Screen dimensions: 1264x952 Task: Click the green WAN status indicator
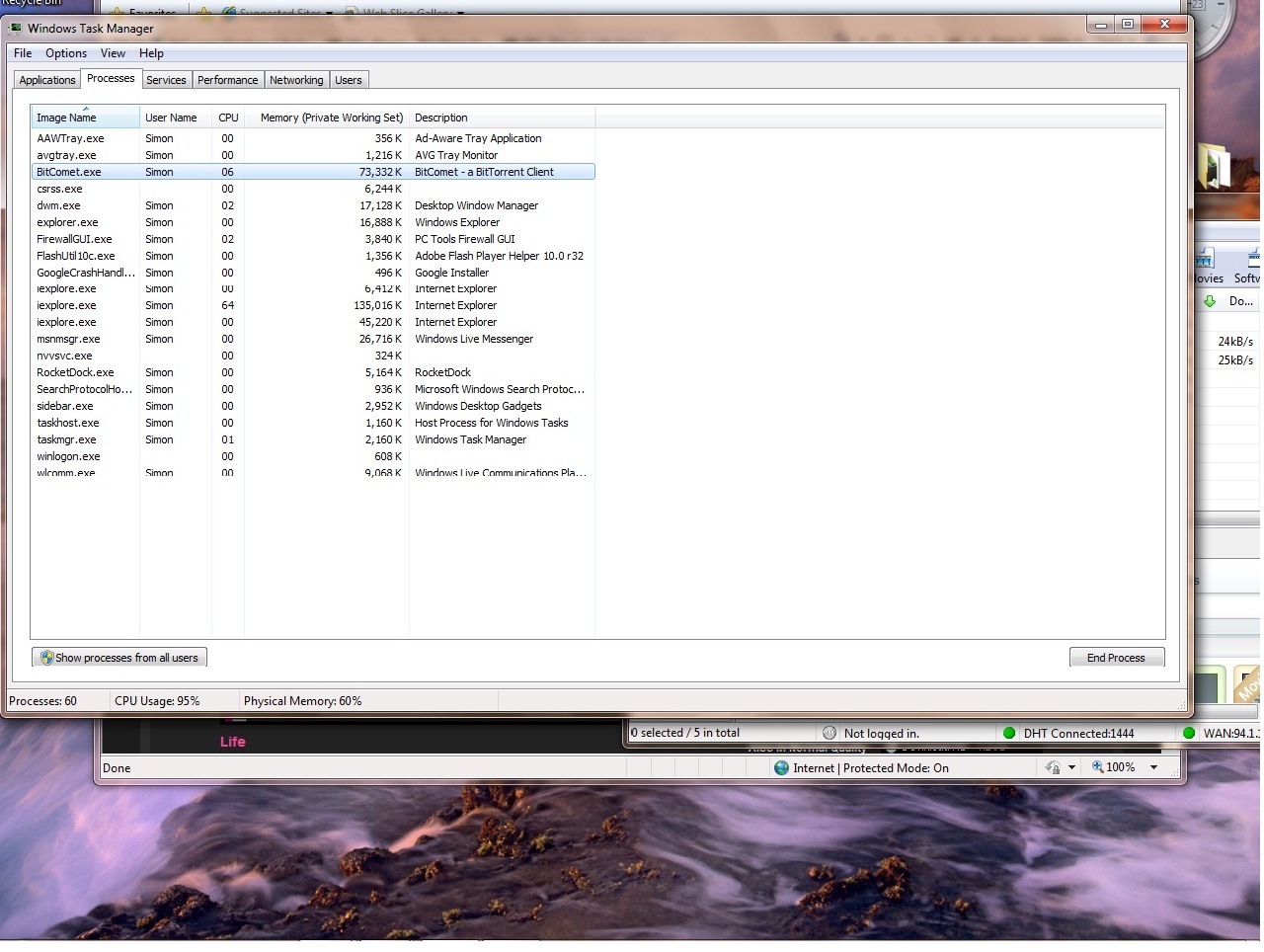click(1189, 733)
